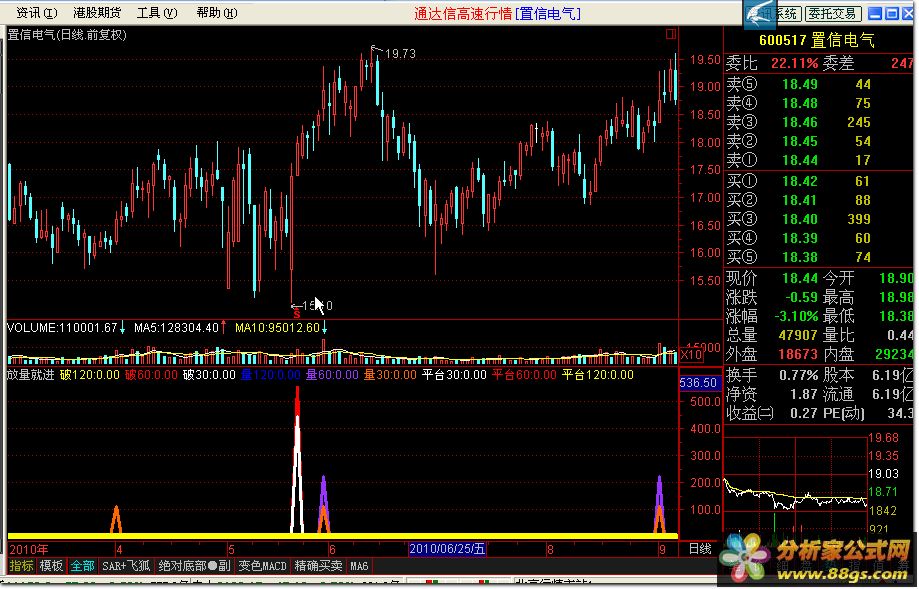Open the 资讯(I) menu

(36, 12)
